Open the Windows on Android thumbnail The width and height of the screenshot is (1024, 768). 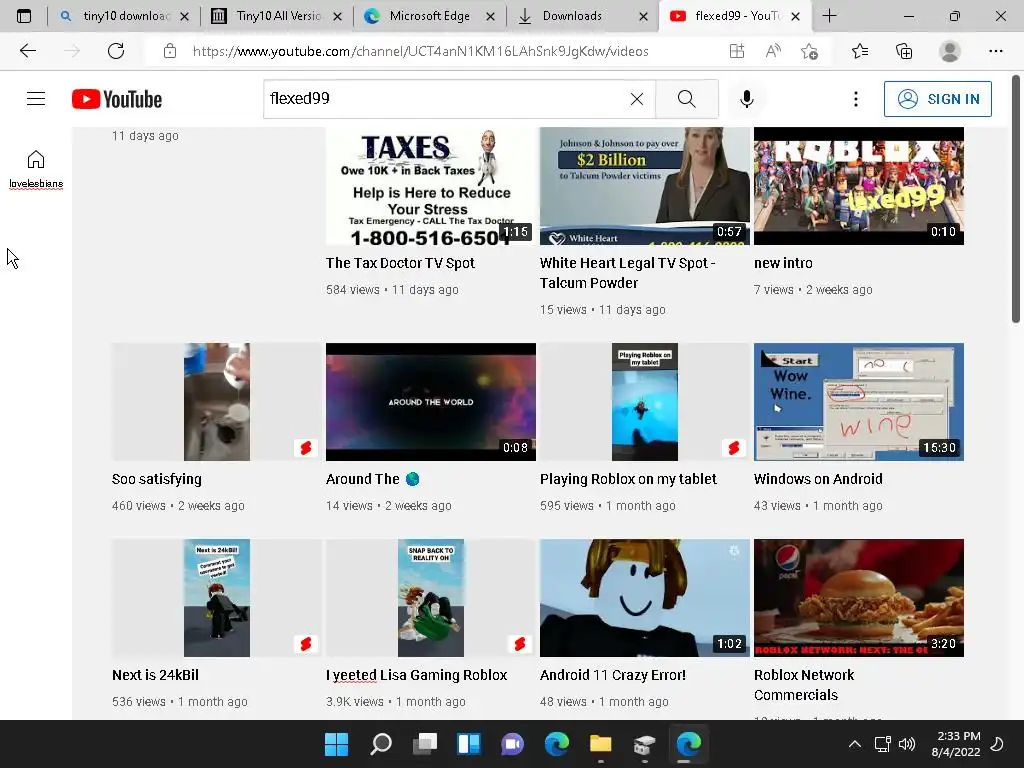coord(859,402)
